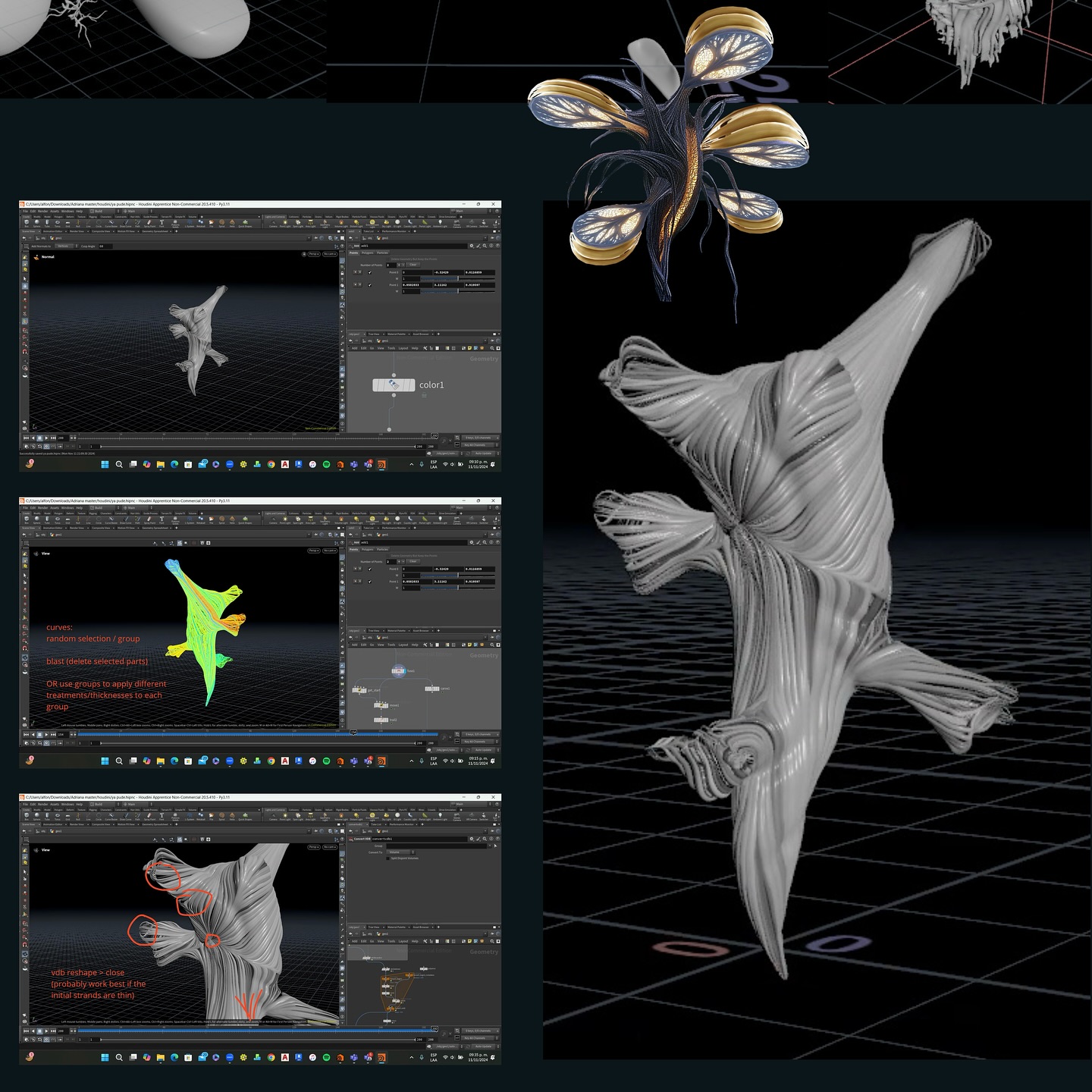Open Spotify from the bottom window's taskbar

(x=326, y=1057)
